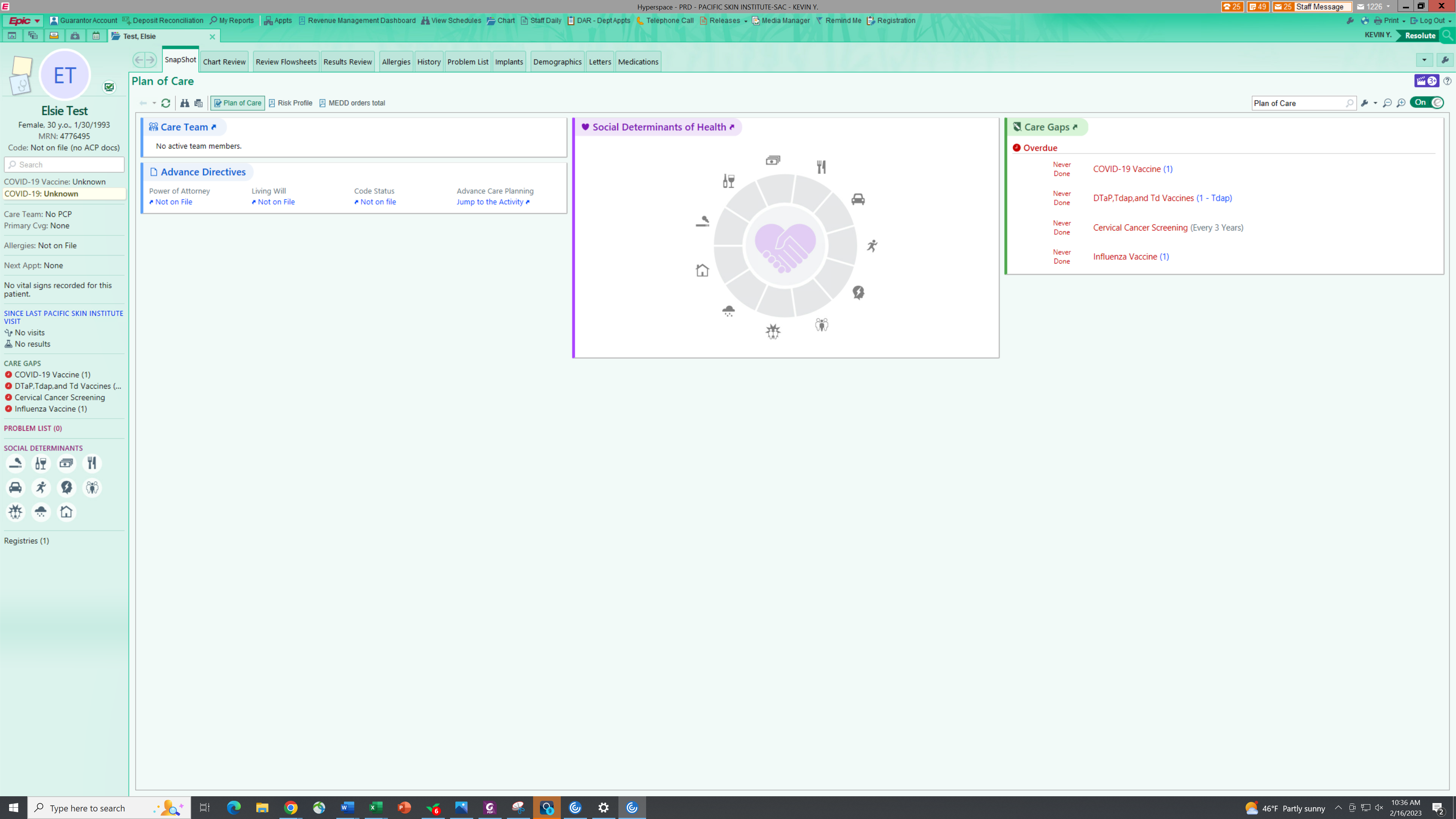Click the wrench settings icon near the search box
The image size is (1456, 819).
tap(1365, 104)
